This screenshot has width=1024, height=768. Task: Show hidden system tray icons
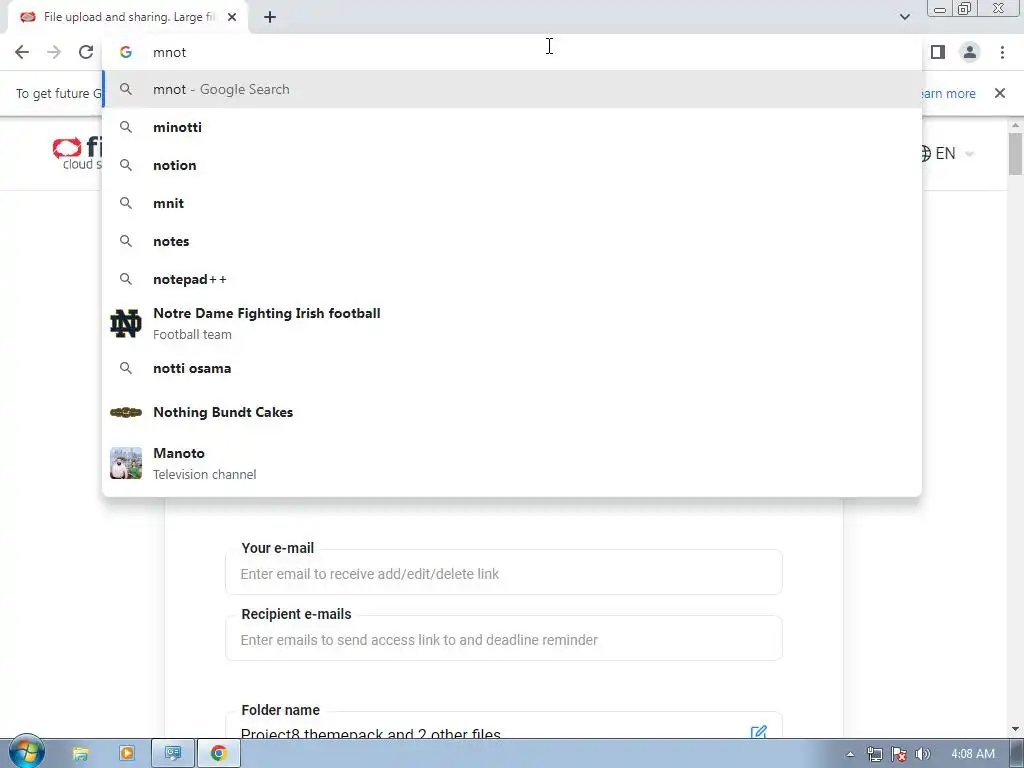tap(850, 754)
